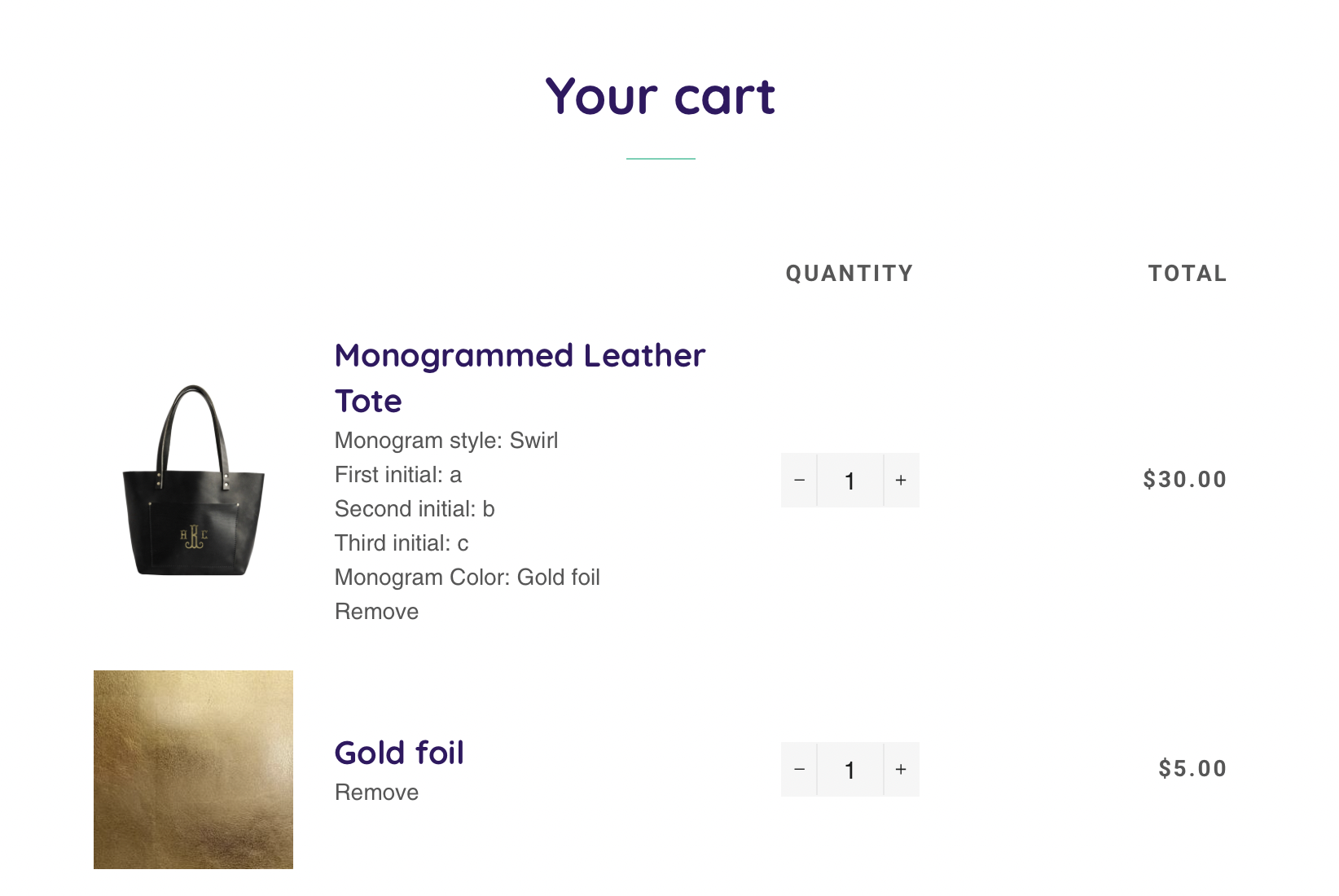Remove the Monogrammed Leather Tote from cart

pyautogui.click(x=376, y=612)
